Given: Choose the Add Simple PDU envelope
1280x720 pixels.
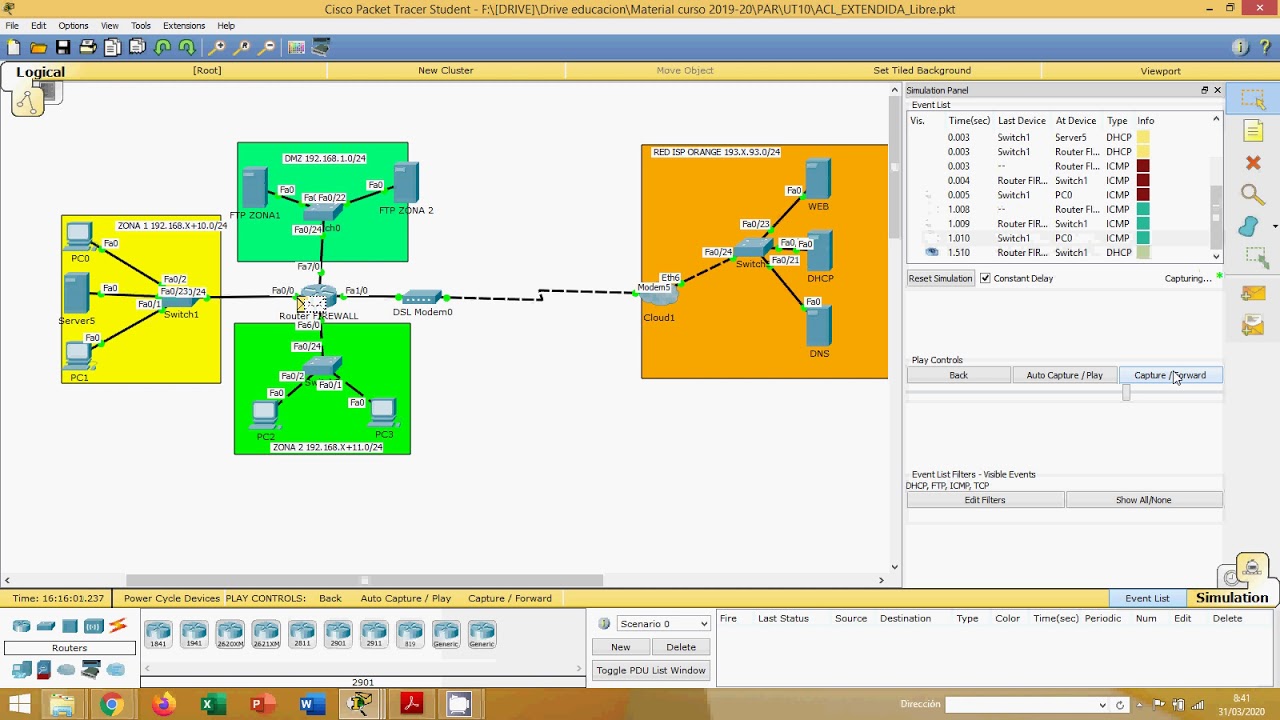Looking at the screenshot, I should click(x=1253, y=293).
